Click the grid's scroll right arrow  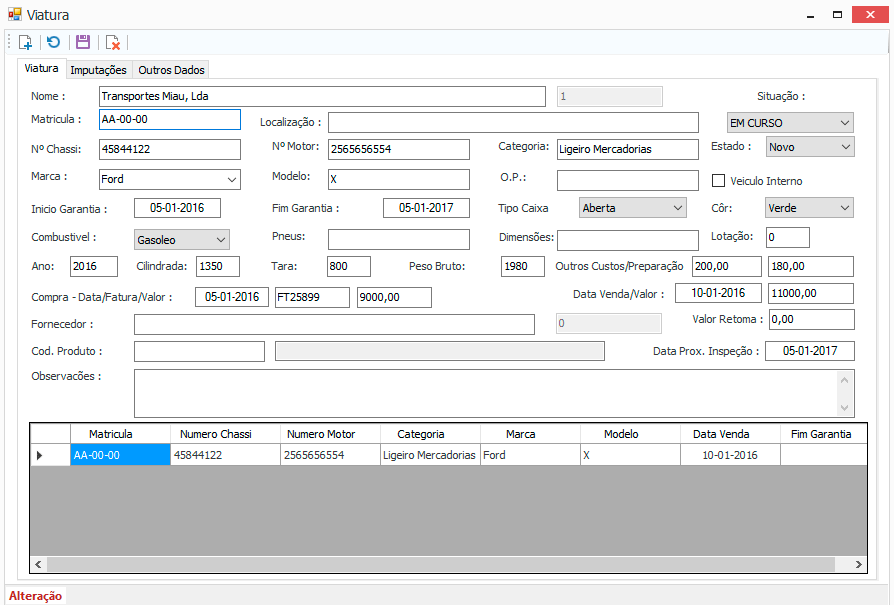859,565
